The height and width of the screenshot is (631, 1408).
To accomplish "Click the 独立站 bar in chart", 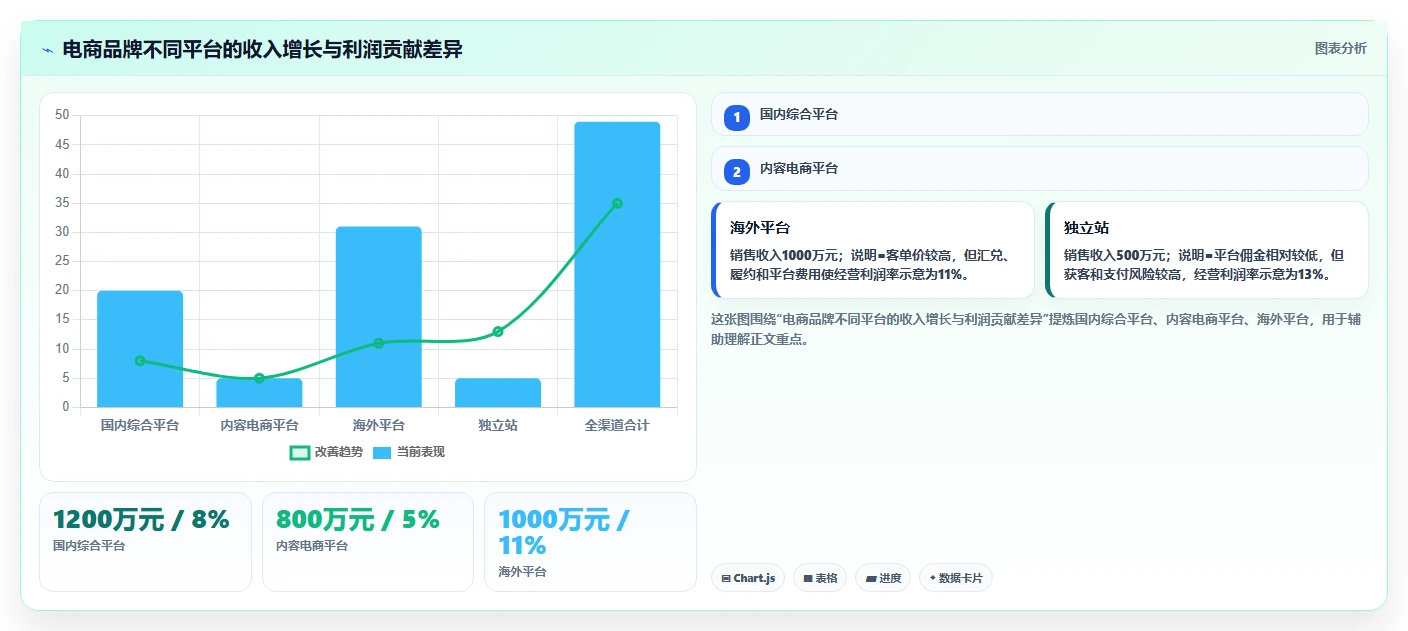I will click(498, 393).
